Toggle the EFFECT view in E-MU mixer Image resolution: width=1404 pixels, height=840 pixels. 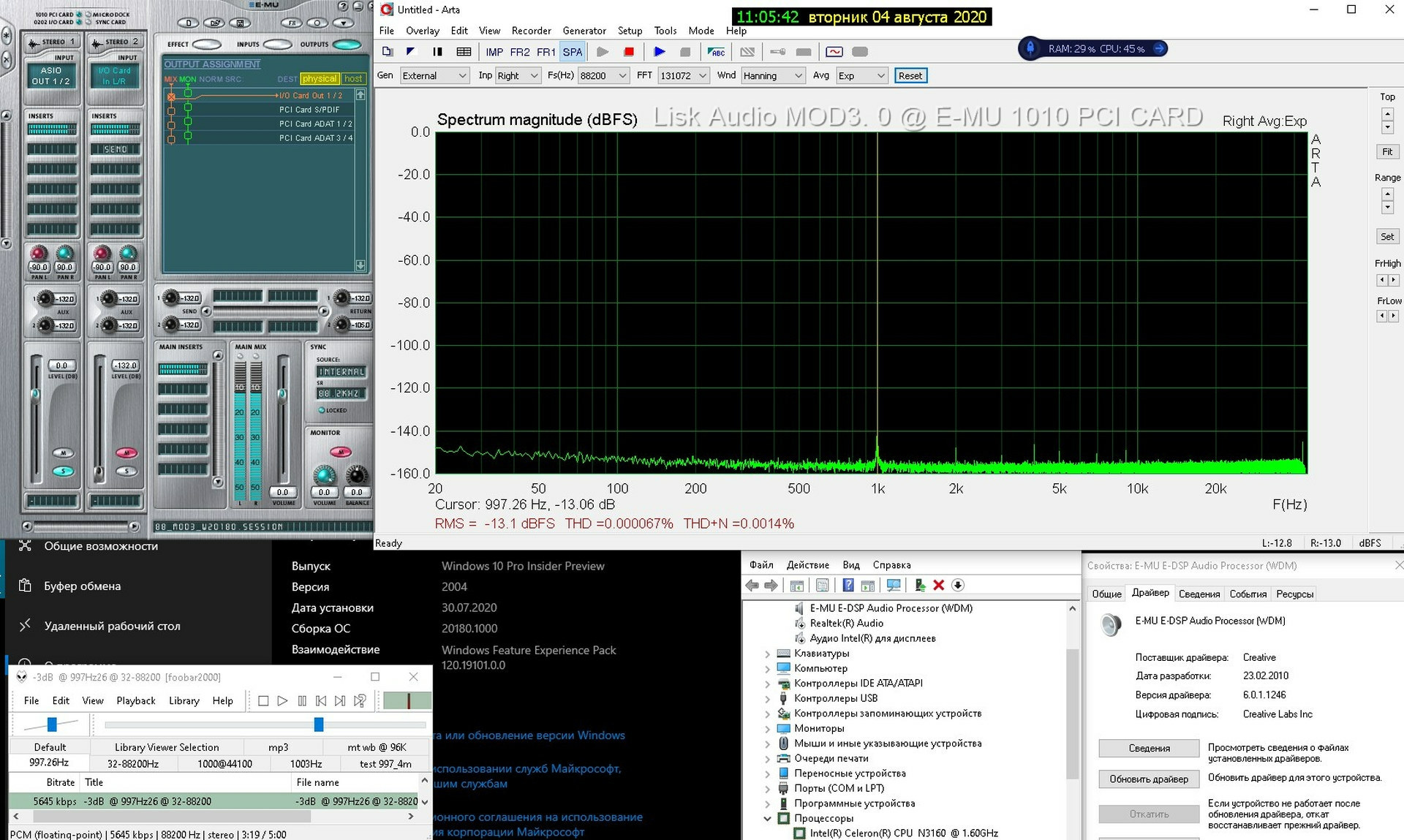pos(207,45)
